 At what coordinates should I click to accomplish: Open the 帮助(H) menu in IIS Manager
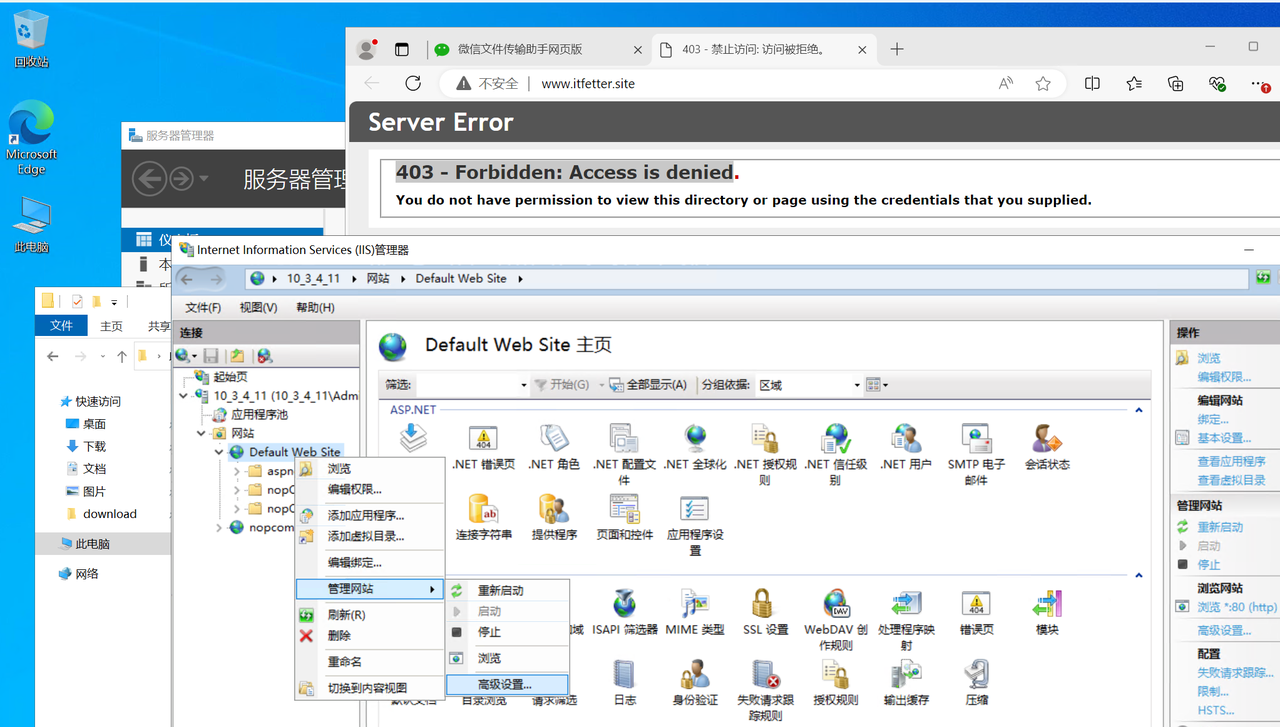315,308
